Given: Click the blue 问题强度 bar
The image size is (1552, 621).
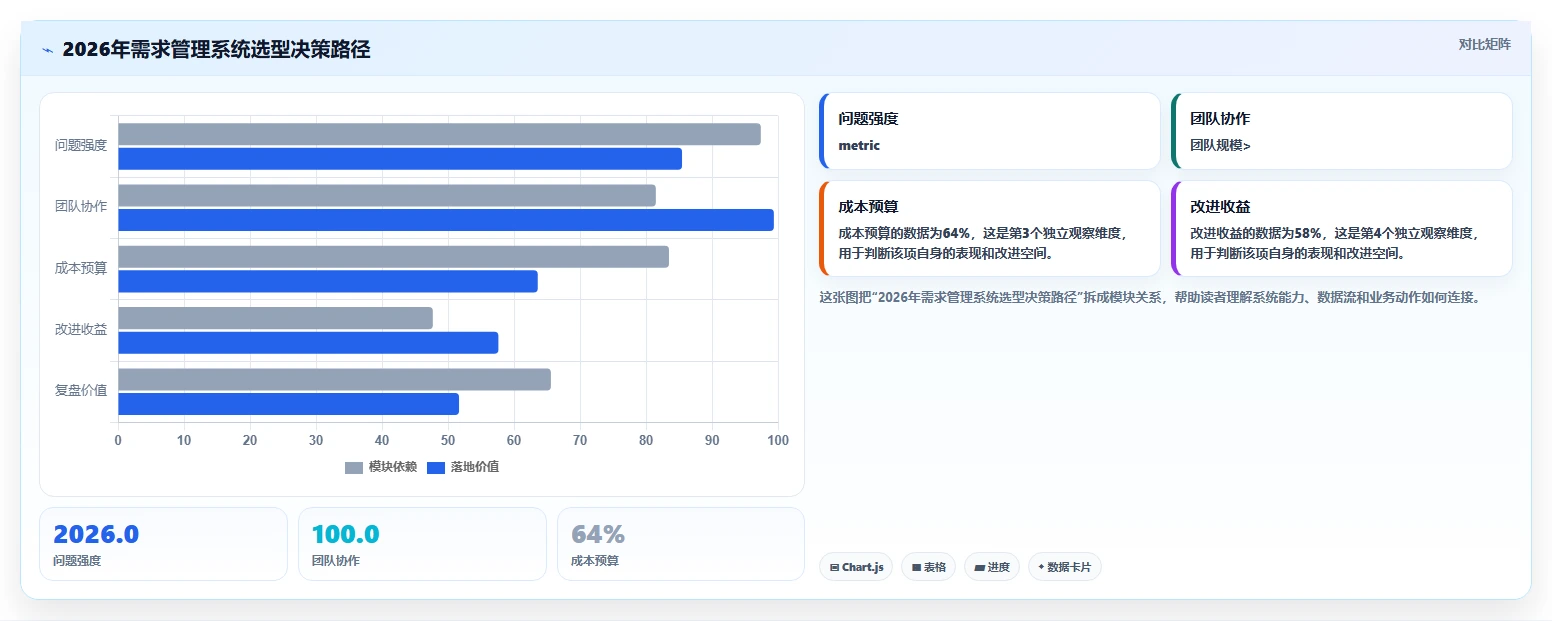Looking at the screenshot, I should (400, 159).
